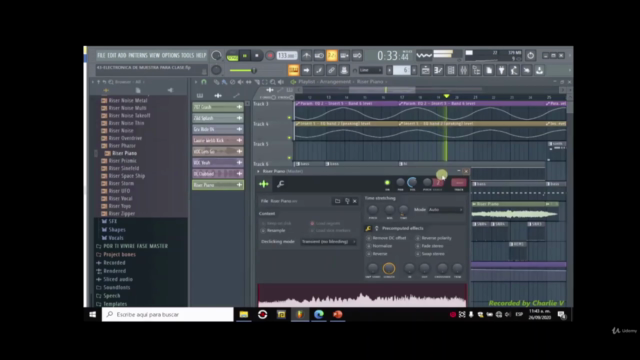The height and width of the screenshot is (360, 640).
Task: Open the PATTERNS menu
Action: click(138, 56)
